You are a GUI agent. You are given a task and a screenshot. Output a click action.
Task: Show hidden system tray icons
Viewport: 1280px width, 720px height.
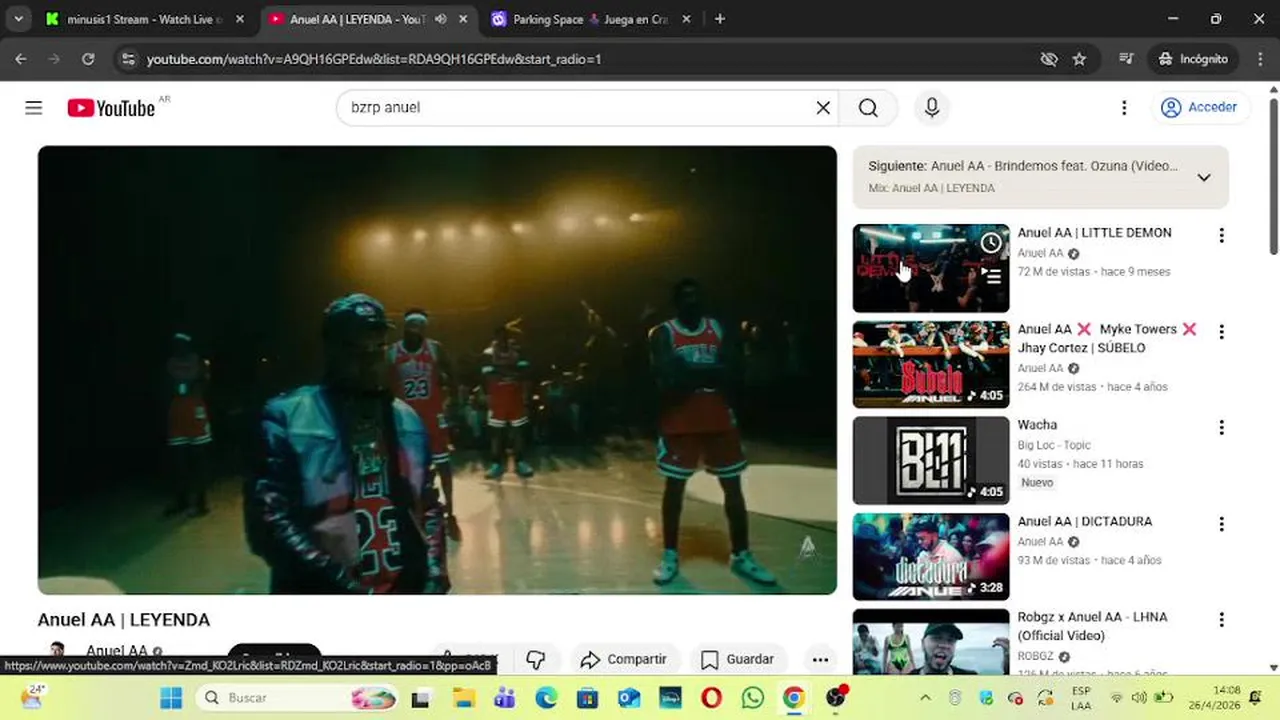tap(925, 697)
